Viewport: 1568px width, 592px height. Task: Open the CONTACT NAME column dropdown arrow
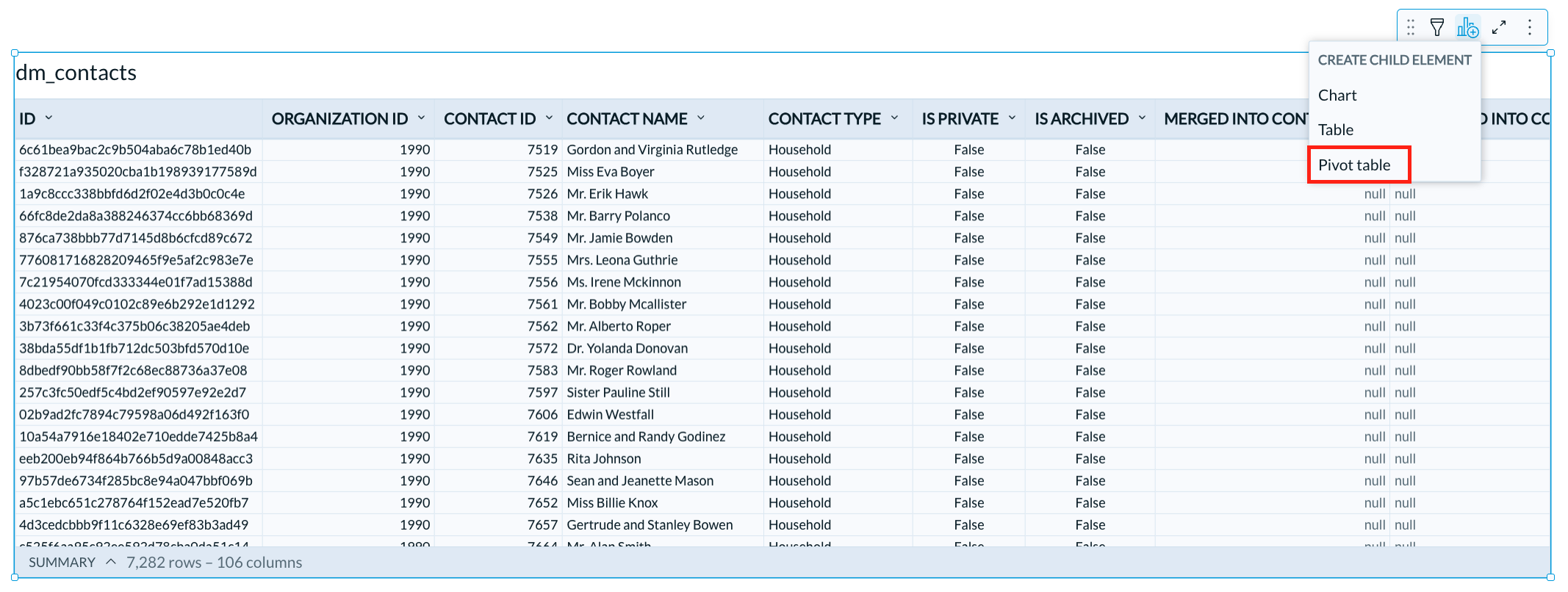pos(701,118)
